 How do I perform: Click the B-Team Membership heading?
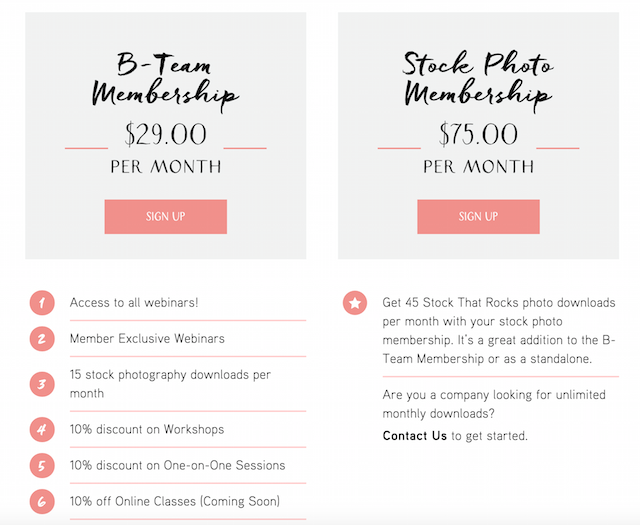[x=165, y=82]
